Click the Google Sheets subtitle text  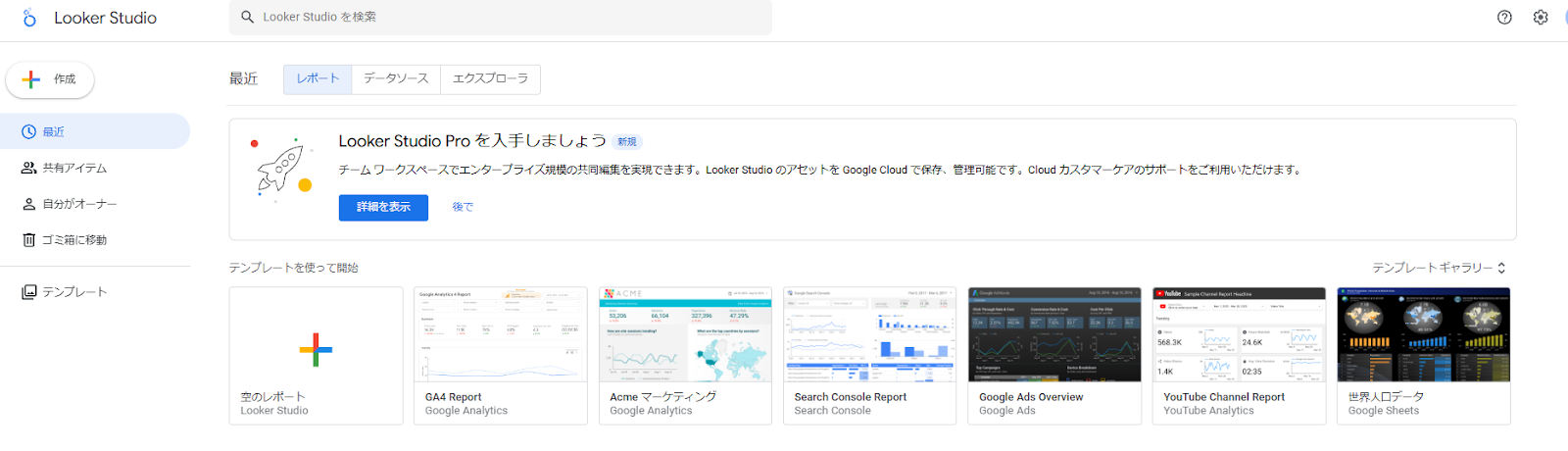pyautogui.click(x=1383, y=411)
